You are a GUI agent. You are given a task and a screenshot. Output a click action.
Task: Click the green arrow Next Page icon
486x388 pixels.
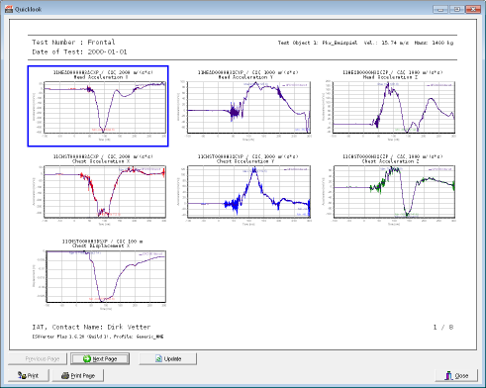coord(87,359)
